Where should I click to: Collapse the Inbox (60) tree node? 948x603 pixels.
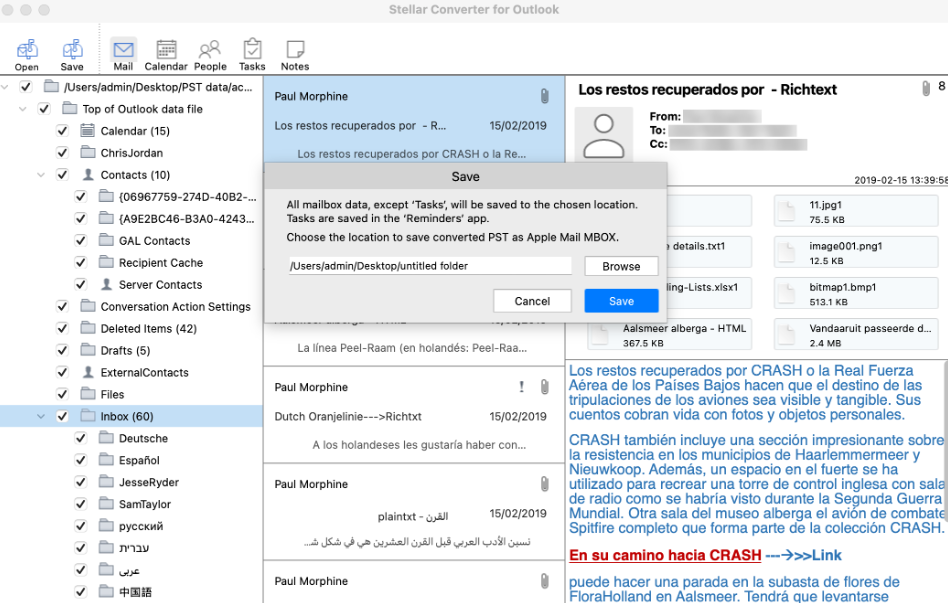[41, 416]
